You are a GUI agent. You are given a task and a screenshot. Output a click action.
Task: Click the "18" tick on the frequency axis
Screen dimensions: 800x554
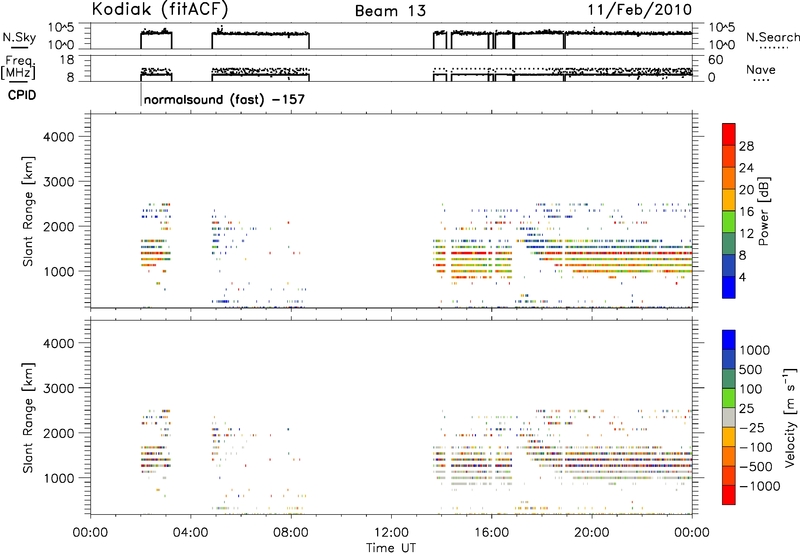coord(68,60)
